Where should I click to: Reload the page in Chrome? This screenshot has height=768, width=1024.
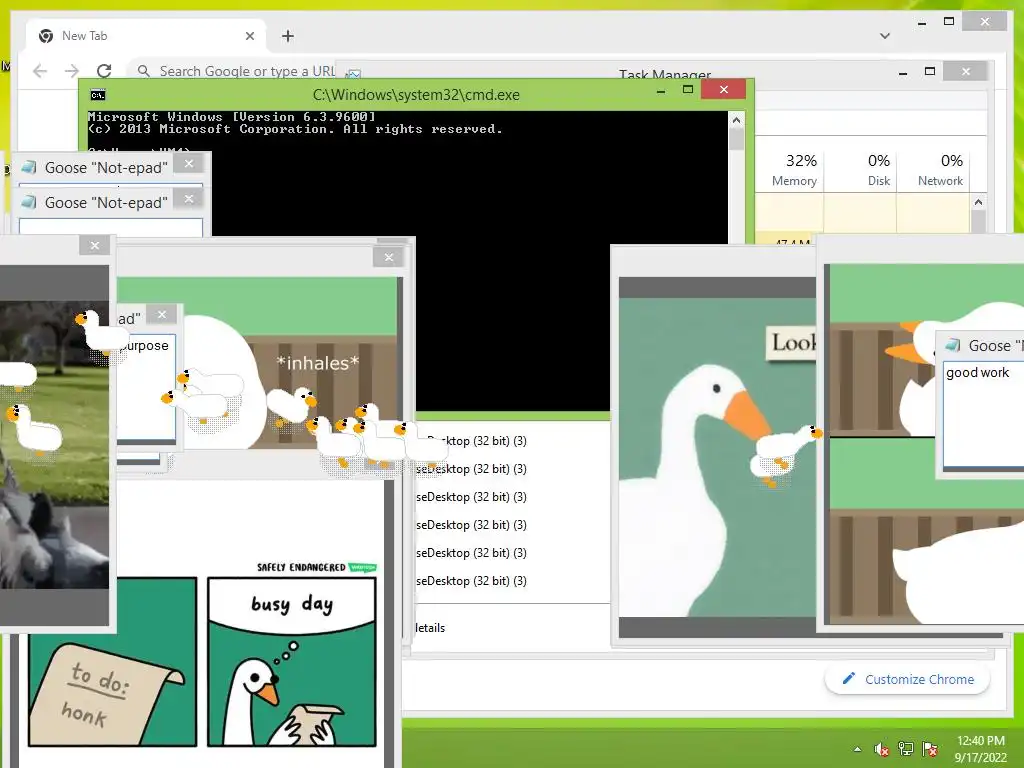[x=104, y=71]
